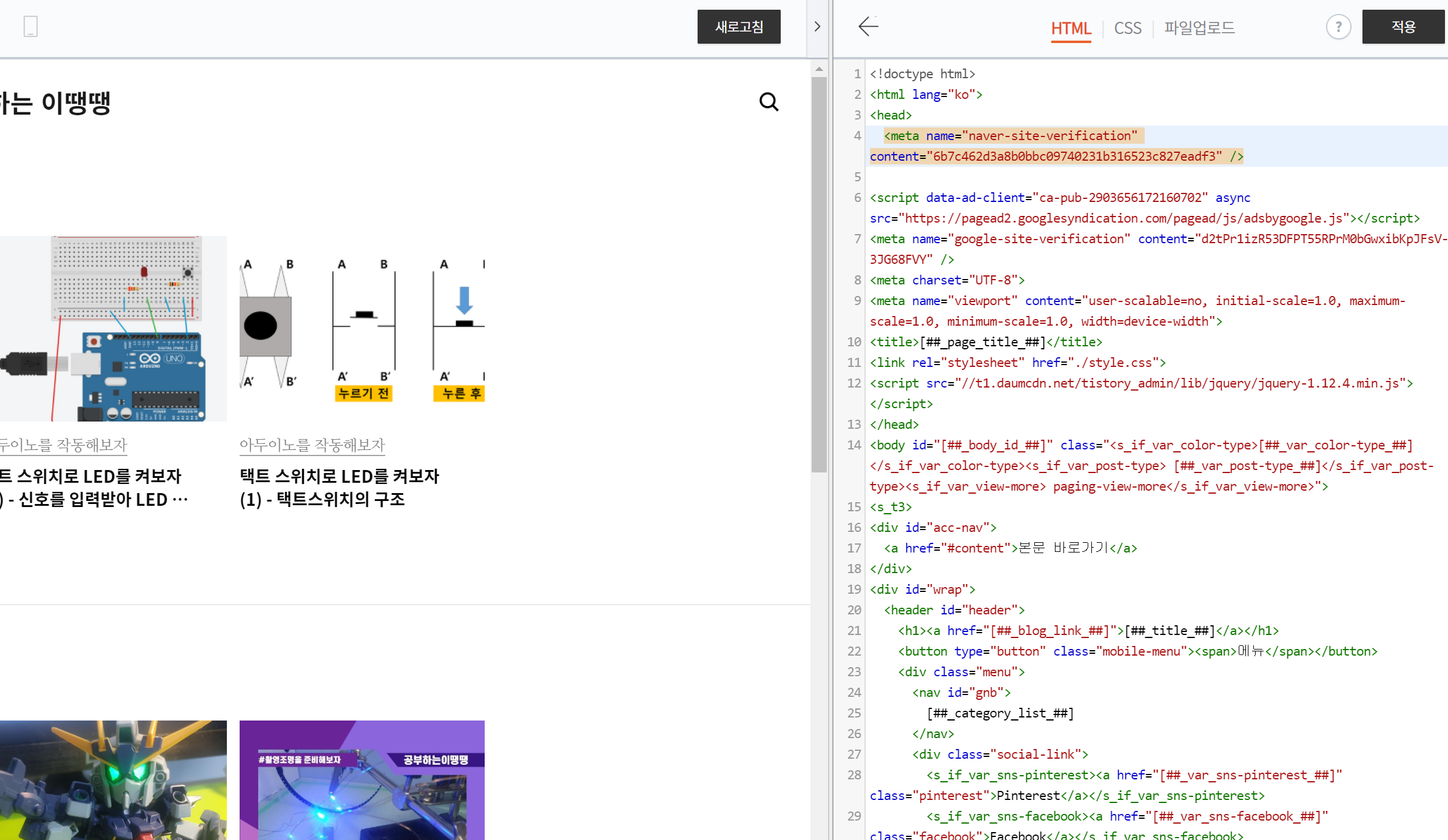
Task: Open the Gundam figure post thumbnail
Action: (x=113, y=780)
